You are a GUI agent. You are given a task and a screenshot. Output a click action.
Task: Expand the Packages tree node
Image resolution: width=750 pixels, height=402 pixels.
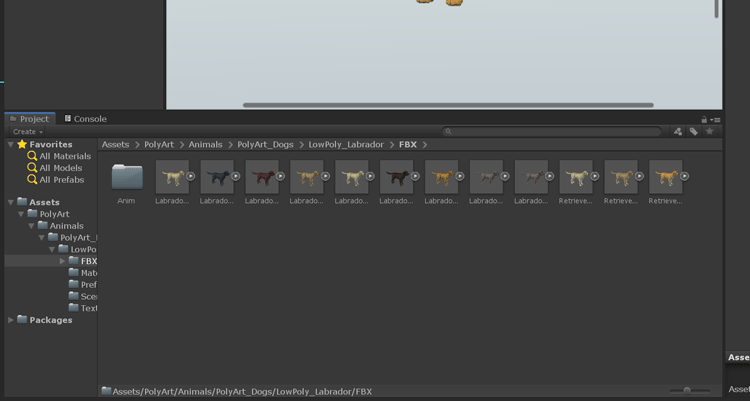tap(11, 320)
